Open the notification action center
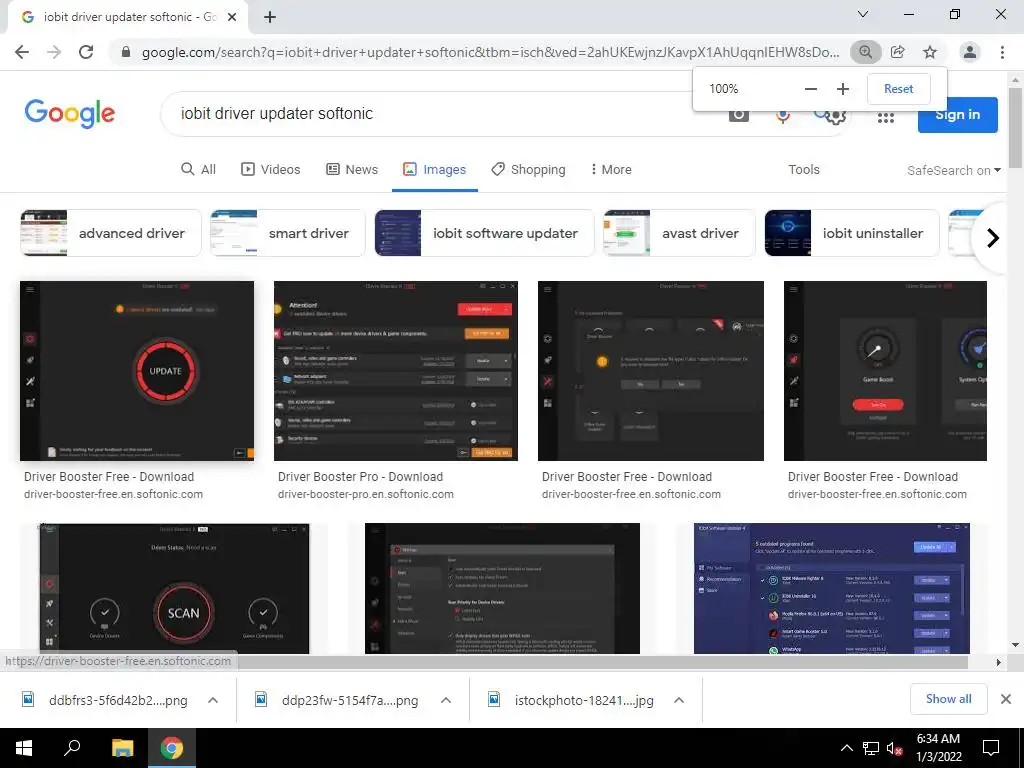This screenshot has width=1024, height=768. tap(991, 748)
